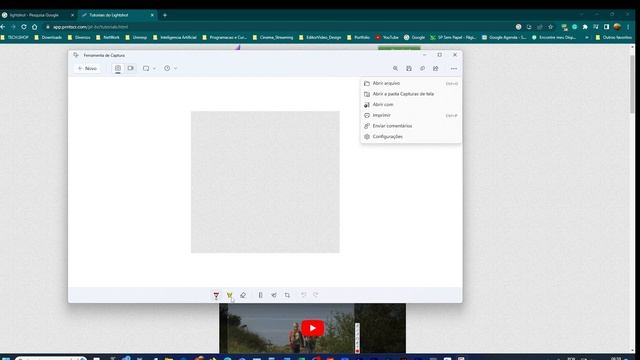Open the delay timer dropdown
The width and height of the screenshot is (640, 360).
pyautogui.click(x=170, y=68)
